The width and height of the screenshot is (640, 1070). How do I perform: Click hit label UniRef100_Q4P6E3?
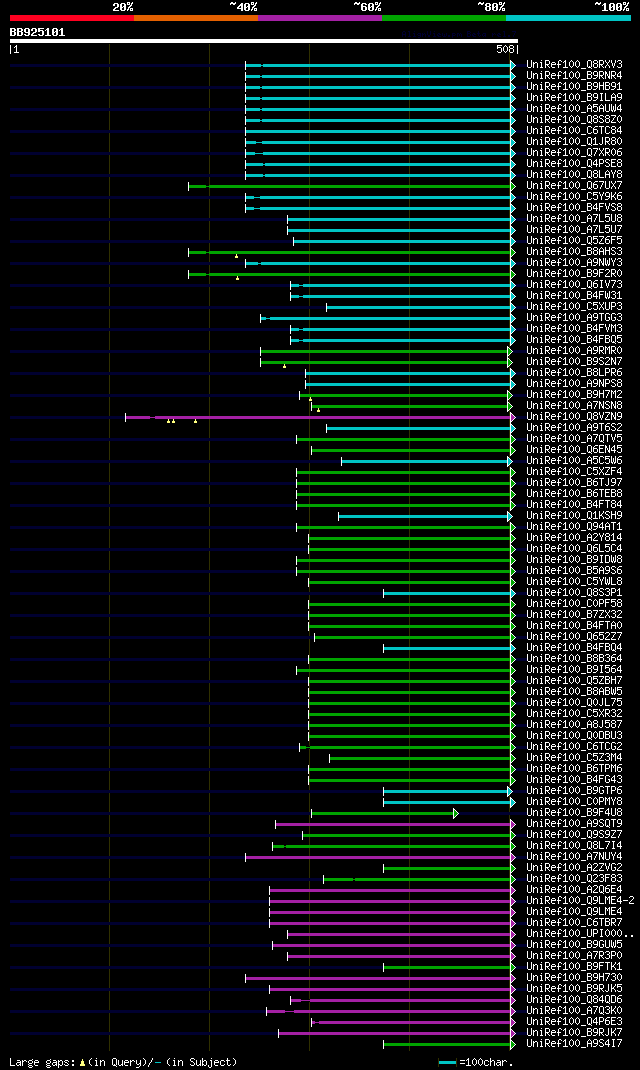click(574, 1022)
